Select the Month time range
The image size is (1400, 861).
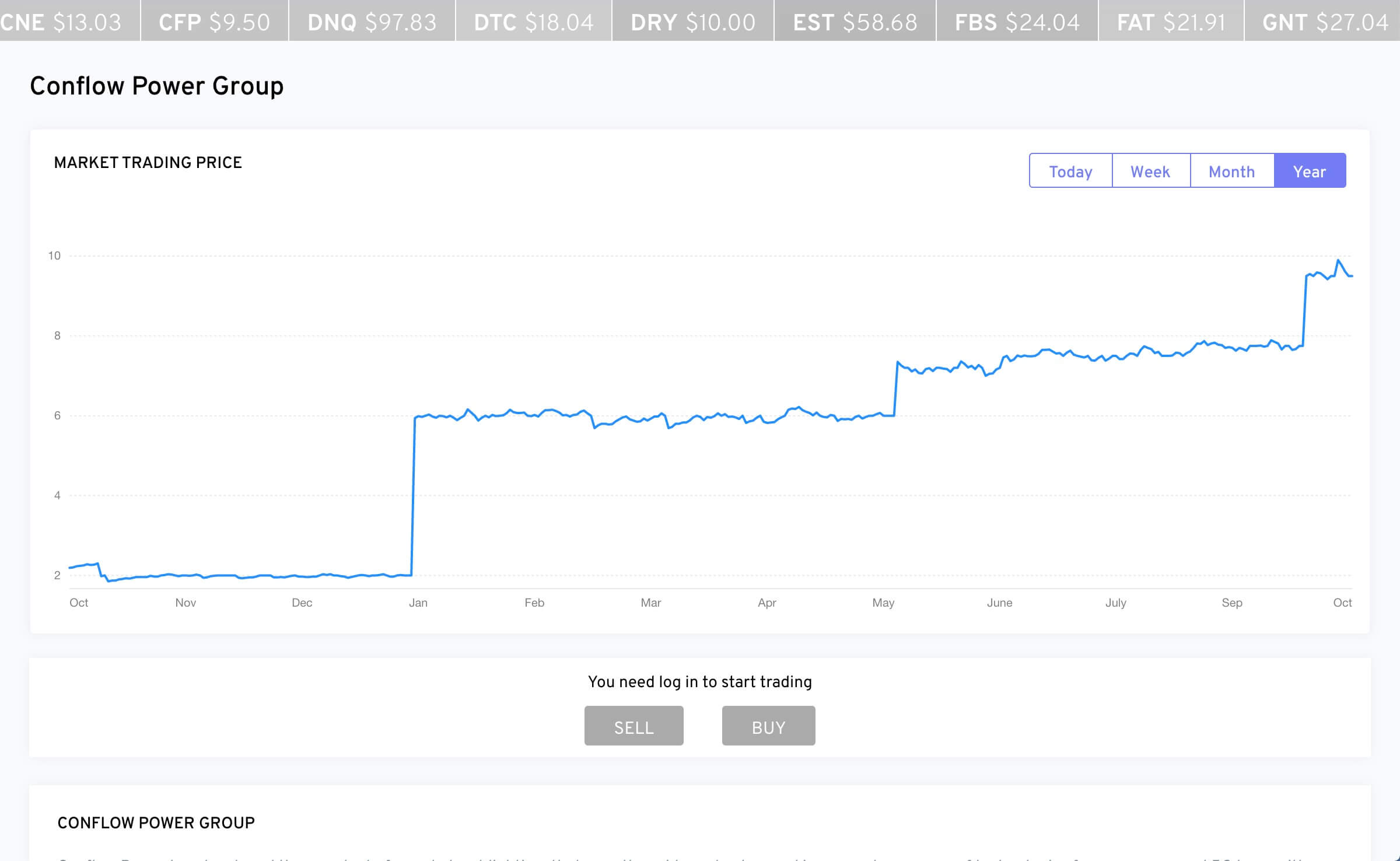(x=1231, y=171)
